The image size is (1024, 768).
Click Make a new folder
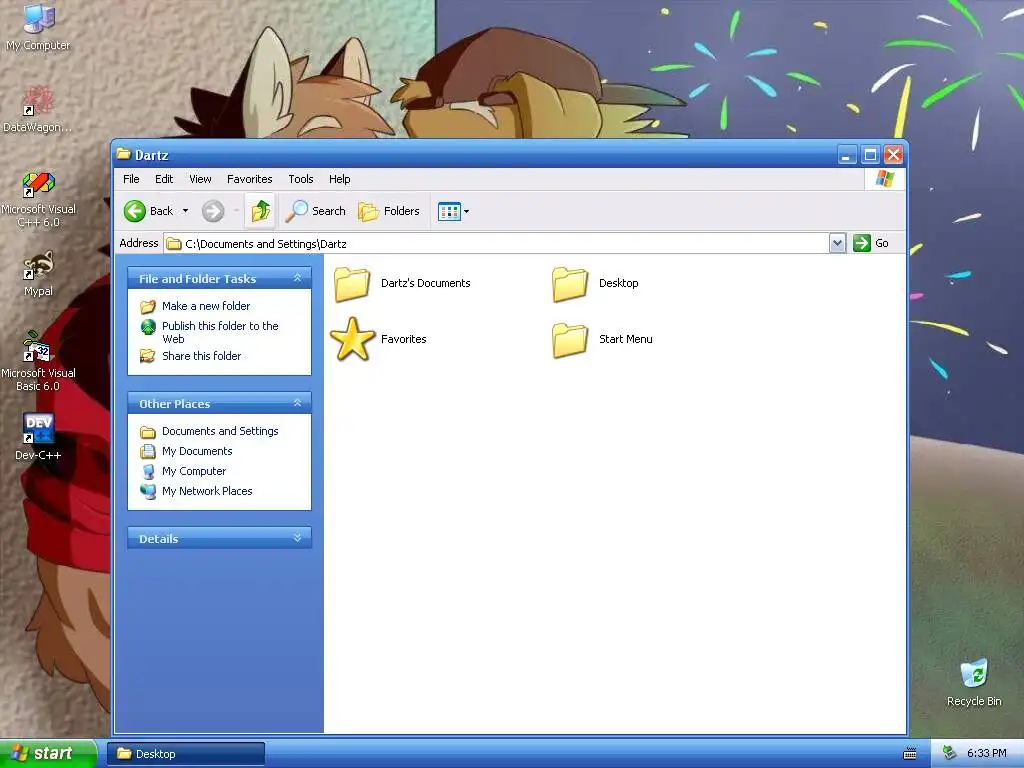tap(206, 306)
